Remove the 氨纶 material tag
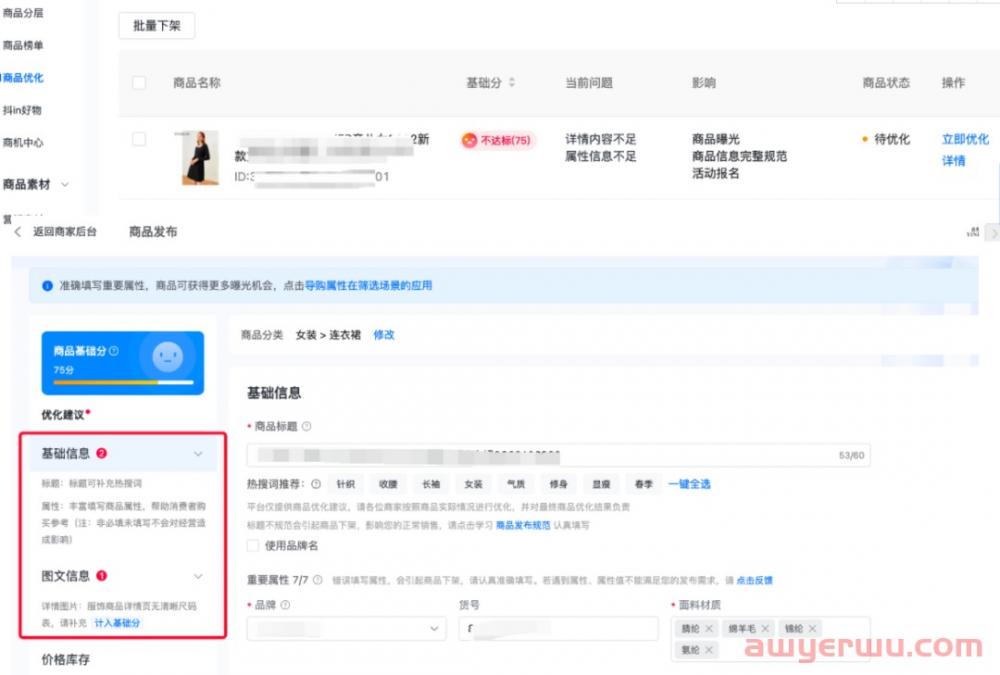 coord(709,650)
